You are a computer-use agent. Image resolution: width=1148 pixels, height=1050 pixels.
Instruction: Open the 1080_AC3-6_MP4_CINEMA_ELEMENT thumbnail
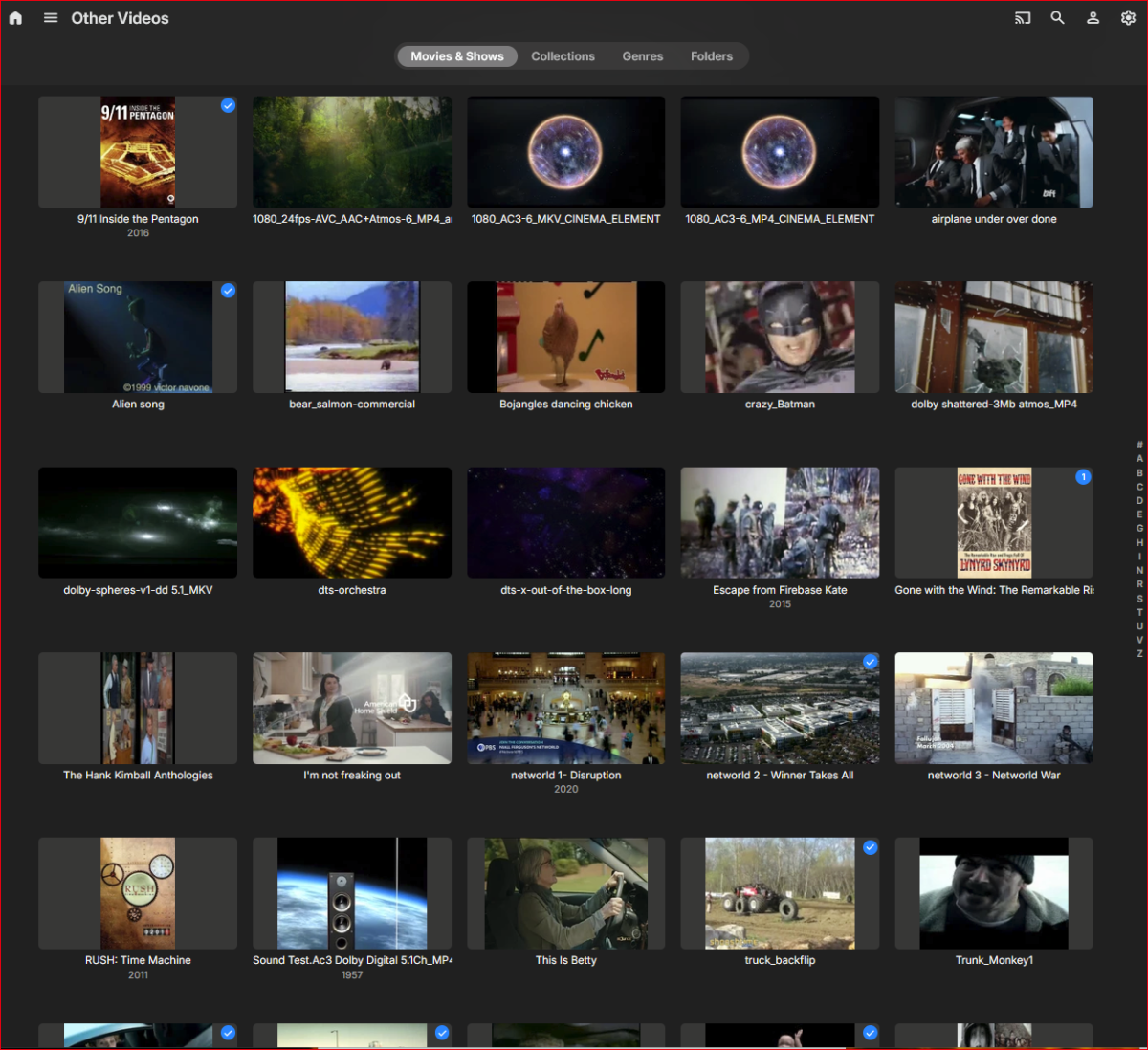click(x=780, y=152)
